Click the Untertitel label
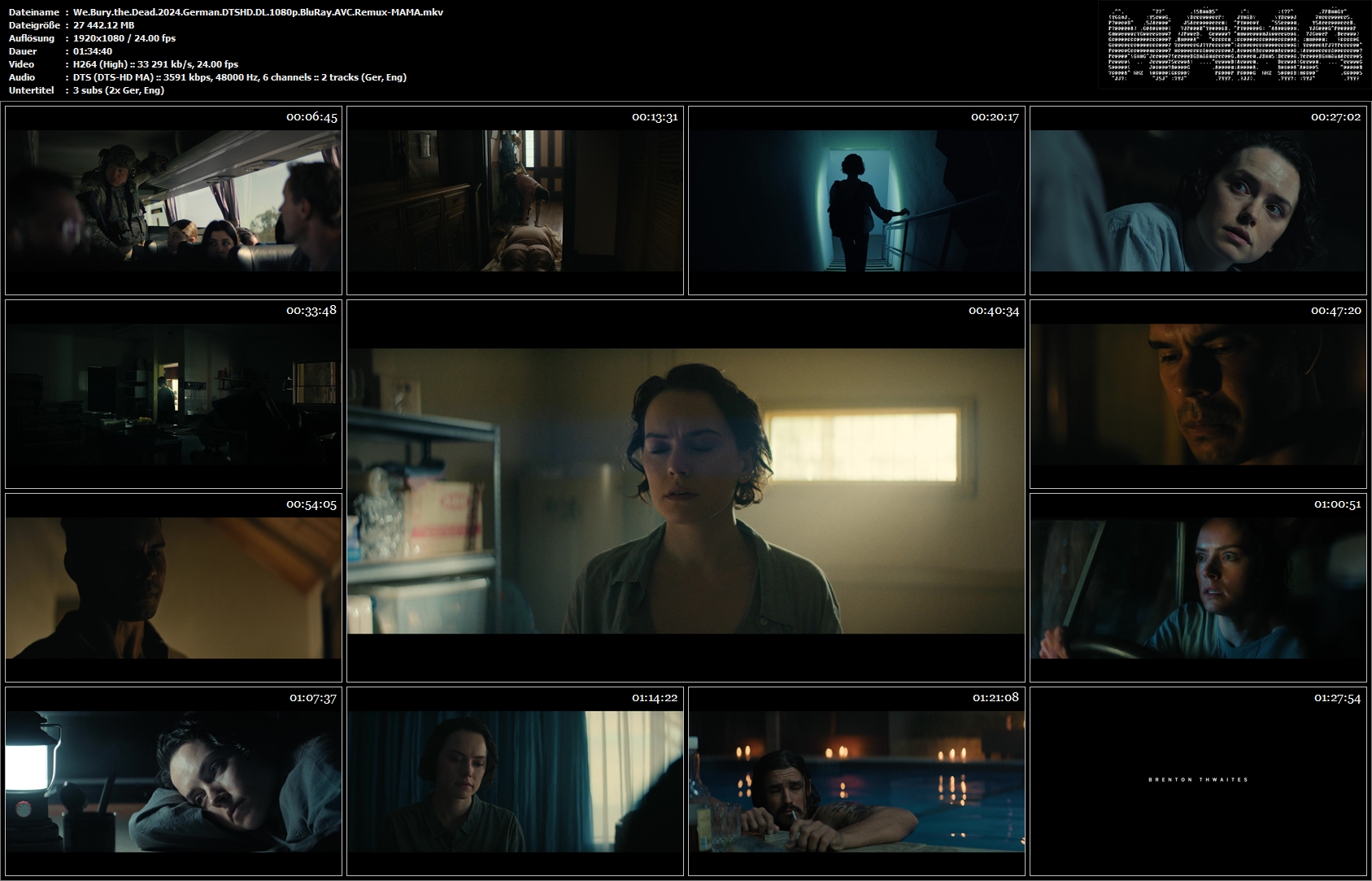This screenshot has height=881, width=1372. click(31, 90)
